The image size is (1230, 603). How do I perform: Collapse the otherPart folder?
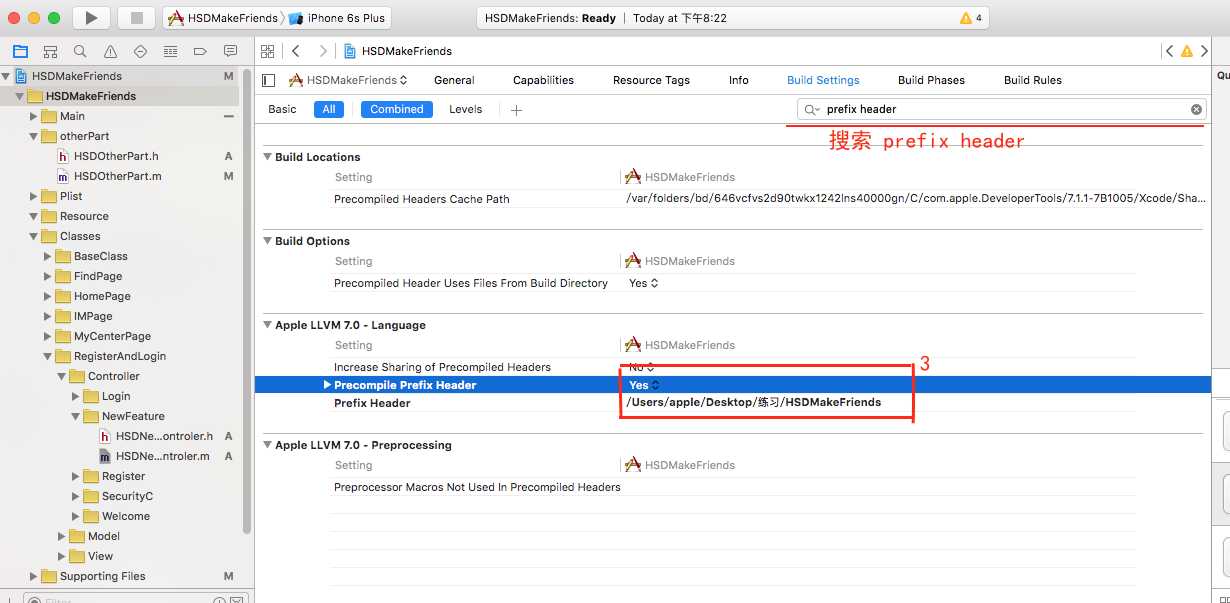pyautogui.click(x=35, y=136)
